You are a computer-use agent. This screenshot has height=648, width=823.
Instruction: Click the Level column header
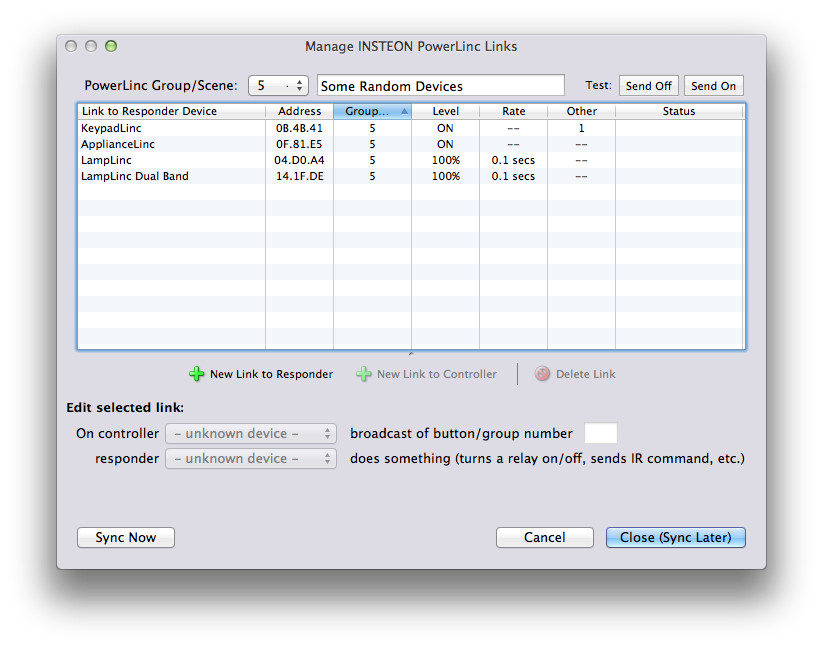click(x=445, y=111)
